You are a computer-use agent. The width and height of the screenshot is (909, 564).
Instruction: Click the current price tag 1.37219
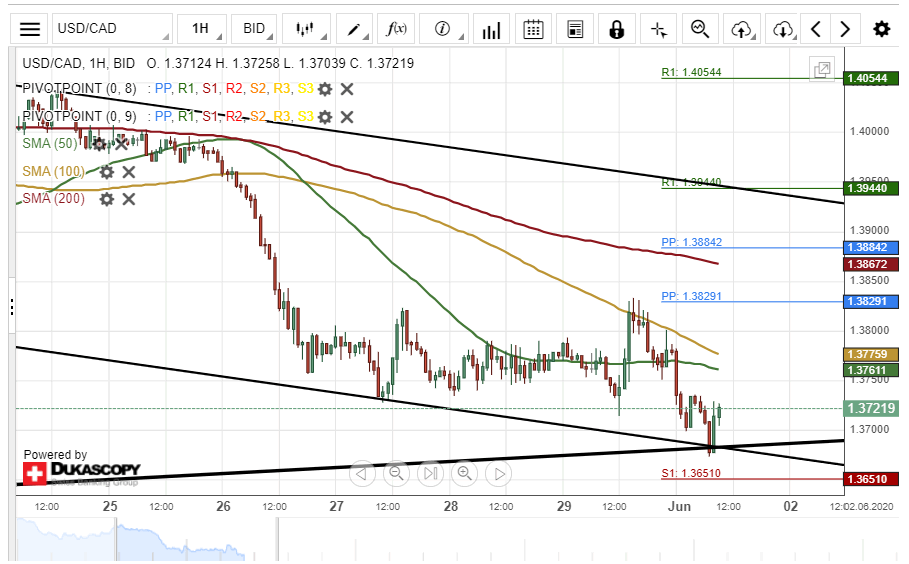click(x=871, y=408)
